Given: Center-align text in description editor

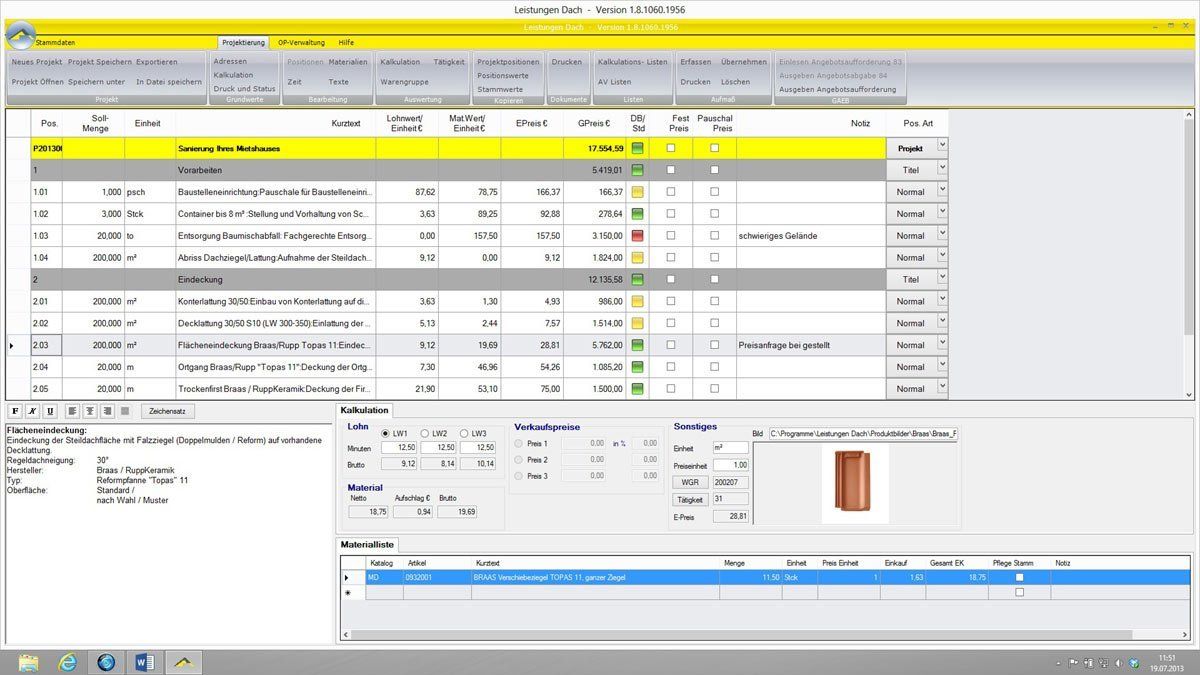Looking at the screenshot, I should (x=90, y=411).
